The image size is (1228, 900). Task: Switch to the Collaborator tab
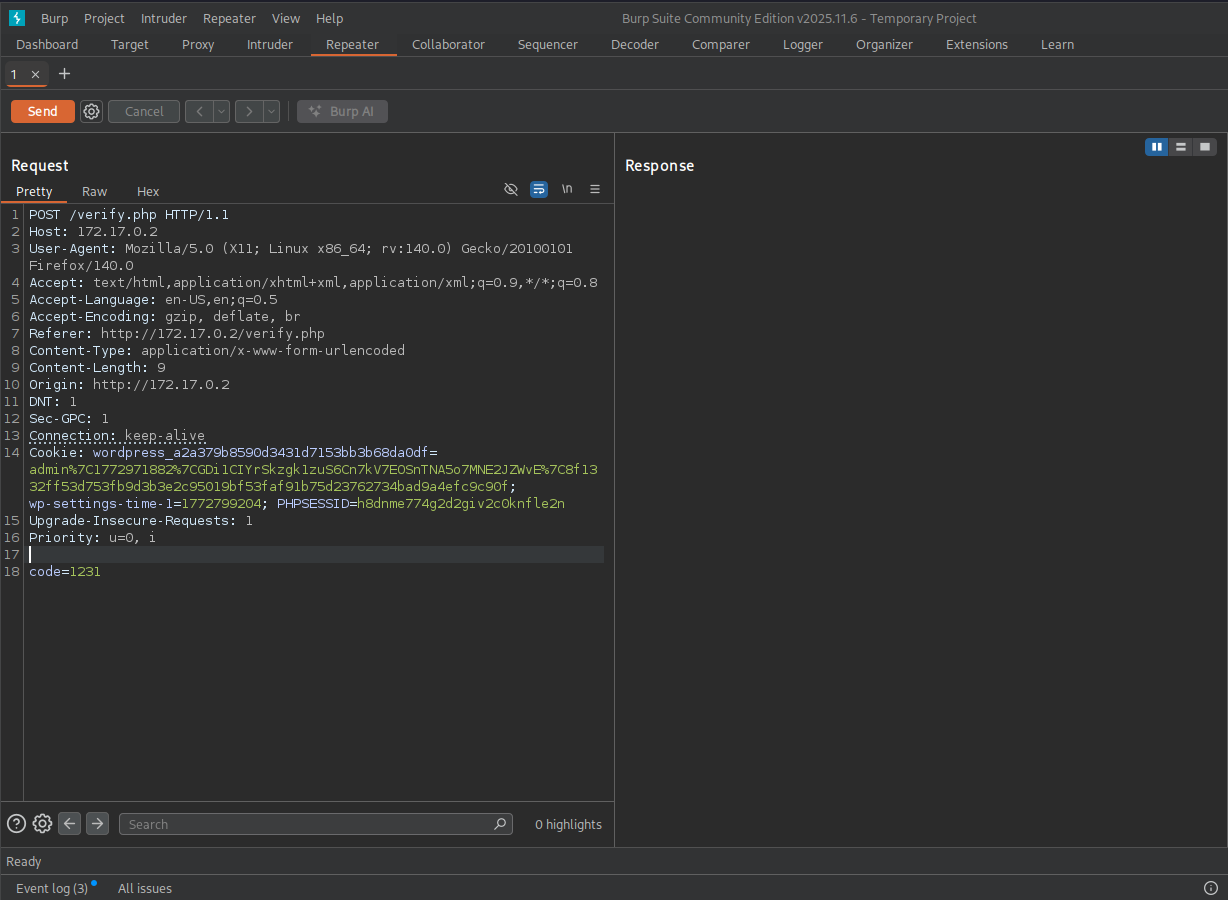click(x=448, y=45)
